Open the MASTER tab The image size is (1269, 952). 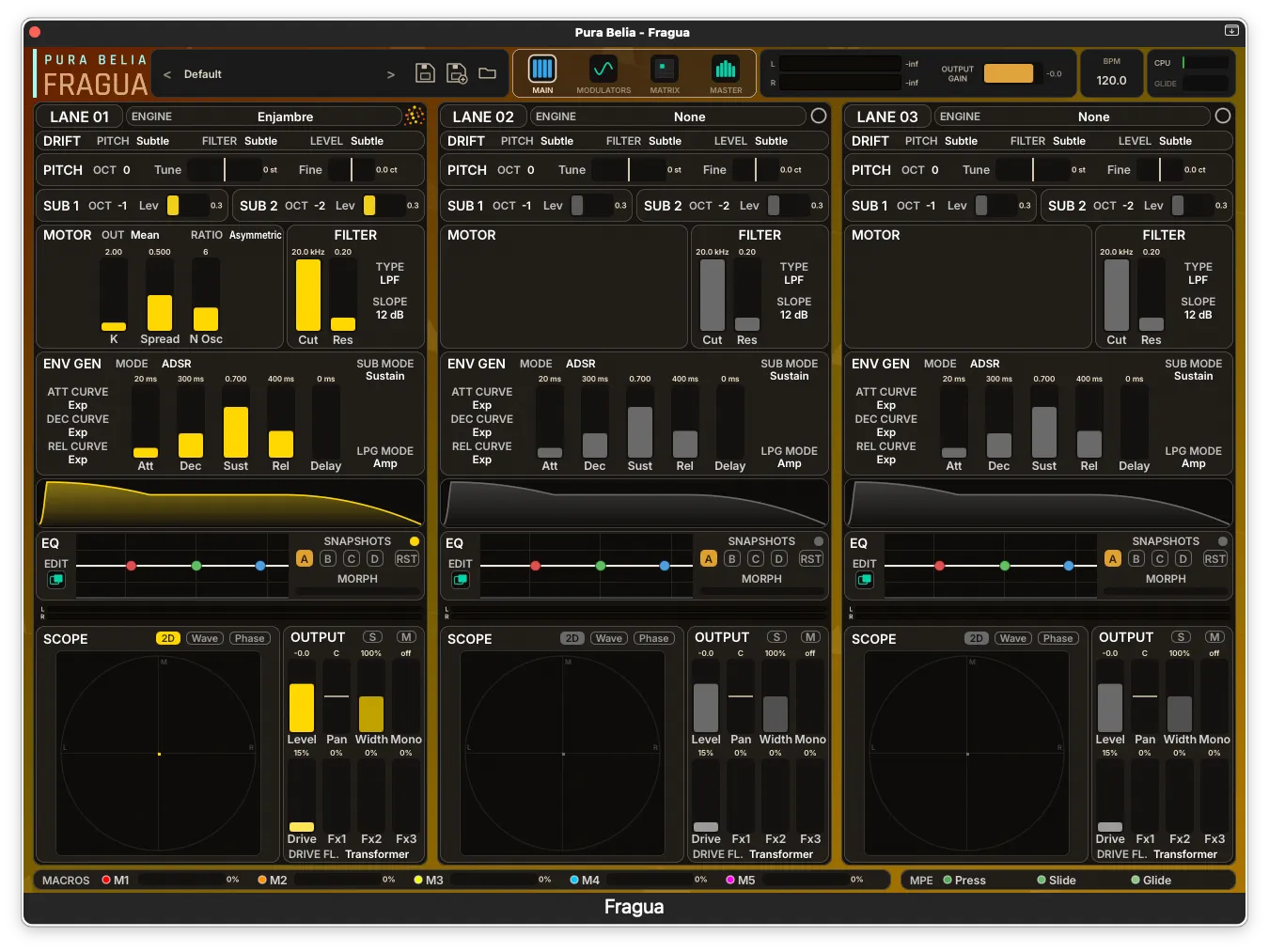(726, 73)
